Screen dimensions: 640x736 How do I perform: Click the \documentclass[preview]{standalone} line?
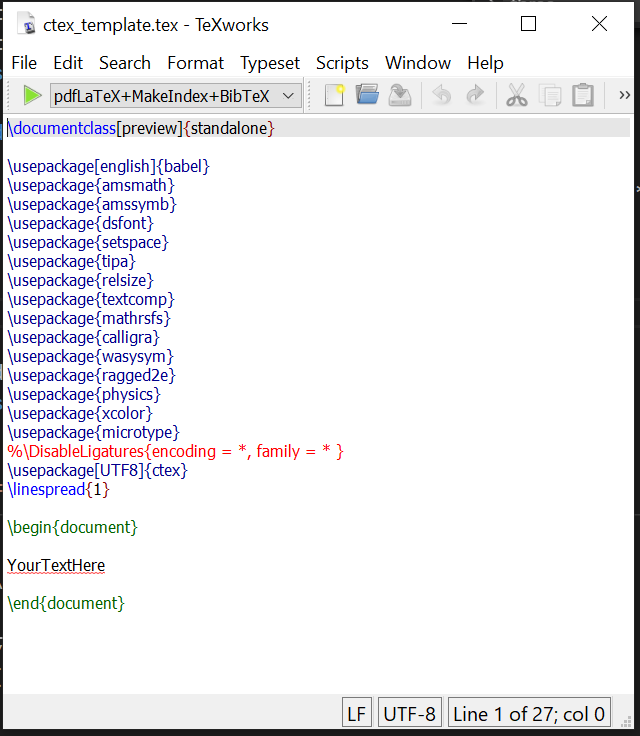pyautogui.click(x=140, y=128)
